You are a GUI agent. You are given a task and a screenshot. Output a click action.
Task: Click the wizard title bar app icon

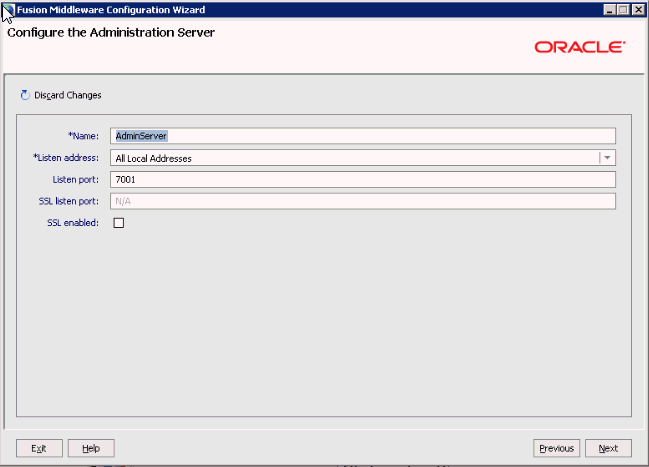tap(8, 10)
